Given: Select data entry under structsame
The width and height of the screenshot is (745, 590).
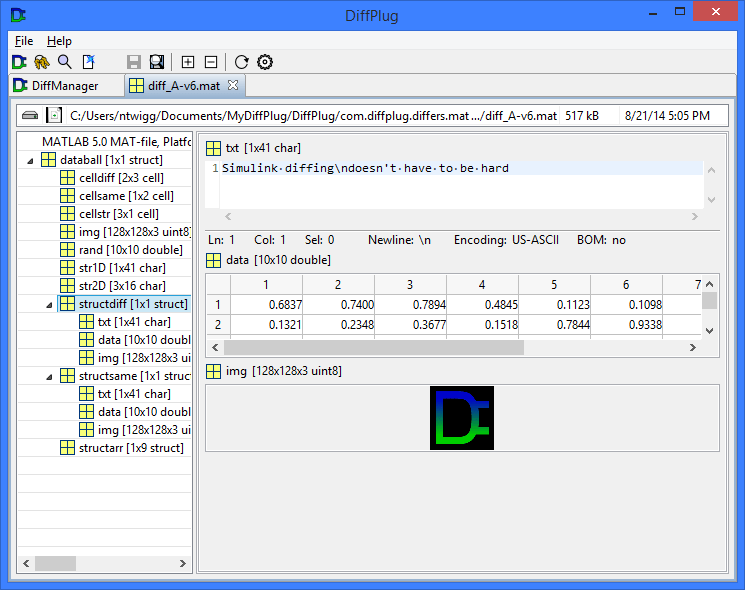Looking at the screenshot, I should pyautogui.click(x=144, y=412).
